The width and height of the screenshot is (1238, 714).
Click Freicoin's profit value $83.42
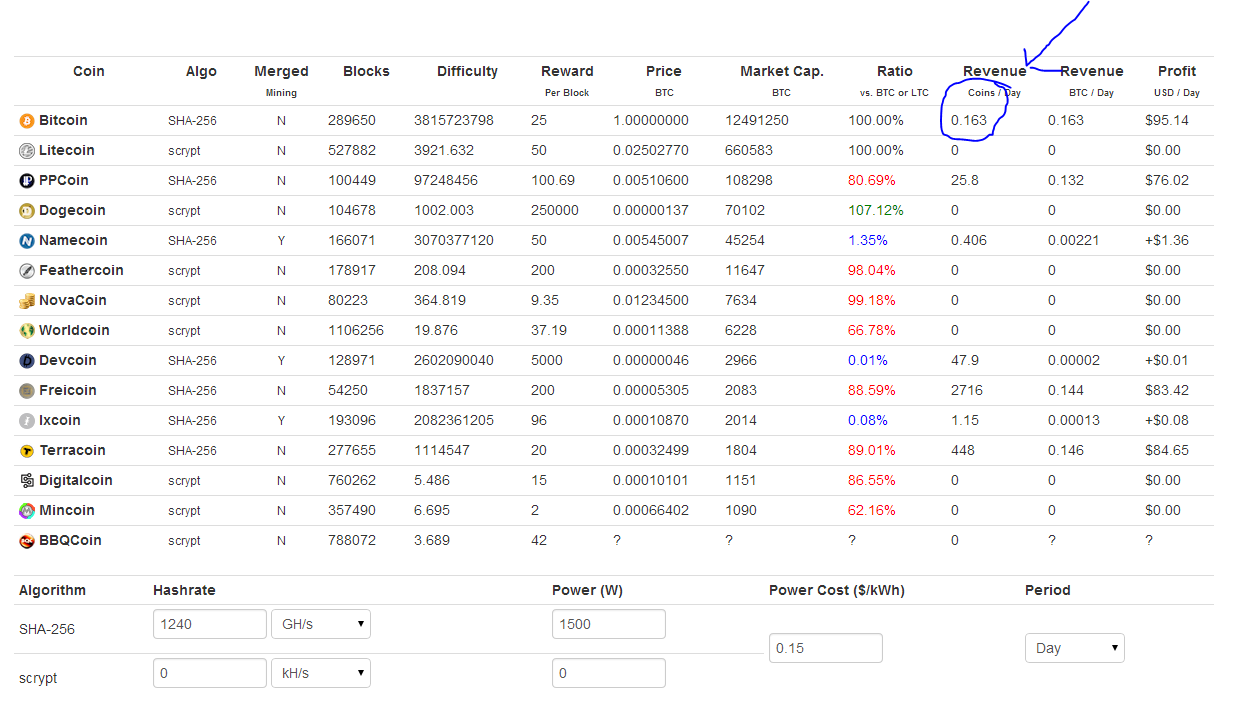(x=1167, y=390)
